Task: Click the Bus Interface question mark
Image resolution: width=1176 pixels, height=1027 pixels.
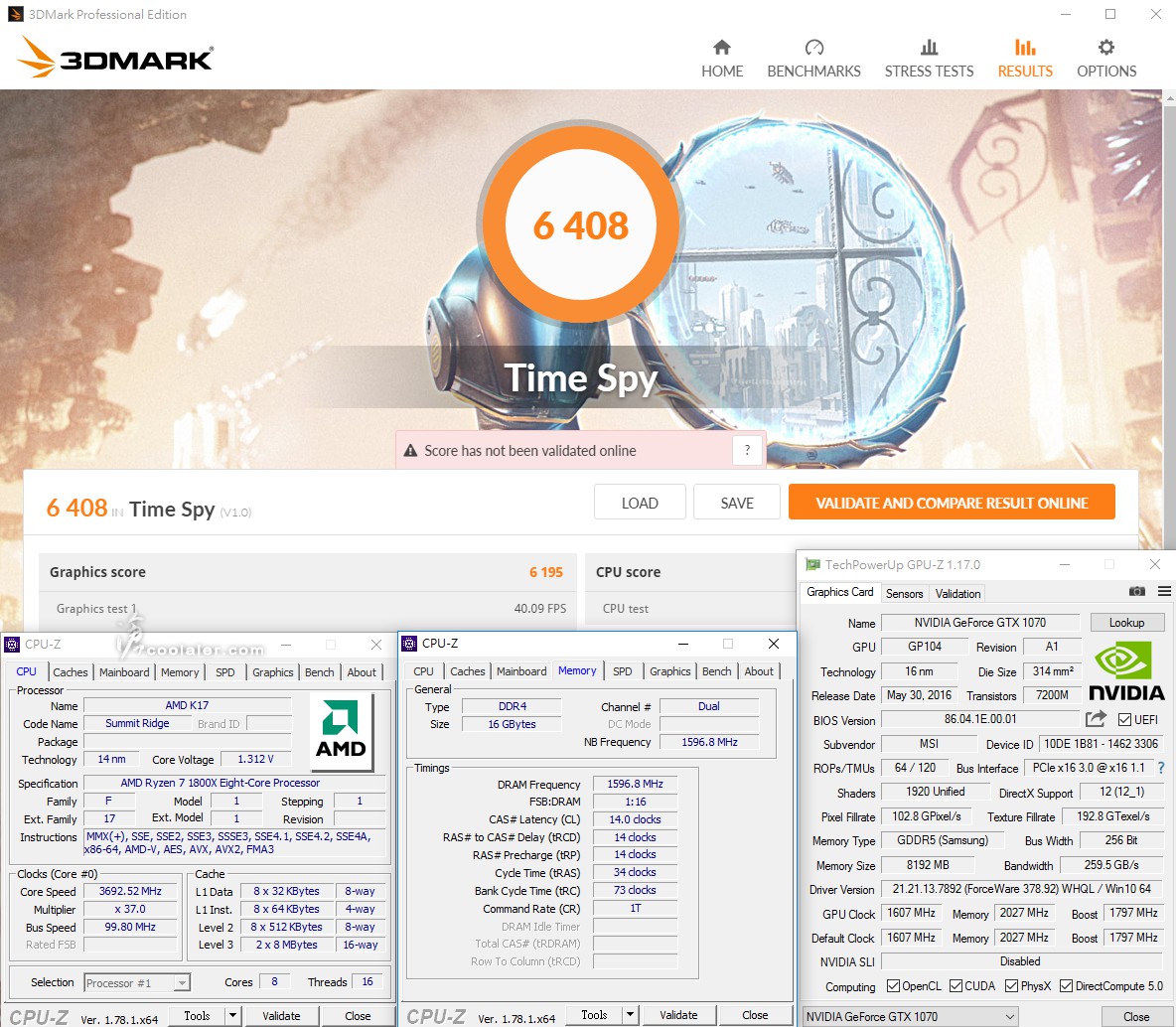Action: pos(1161,768)
